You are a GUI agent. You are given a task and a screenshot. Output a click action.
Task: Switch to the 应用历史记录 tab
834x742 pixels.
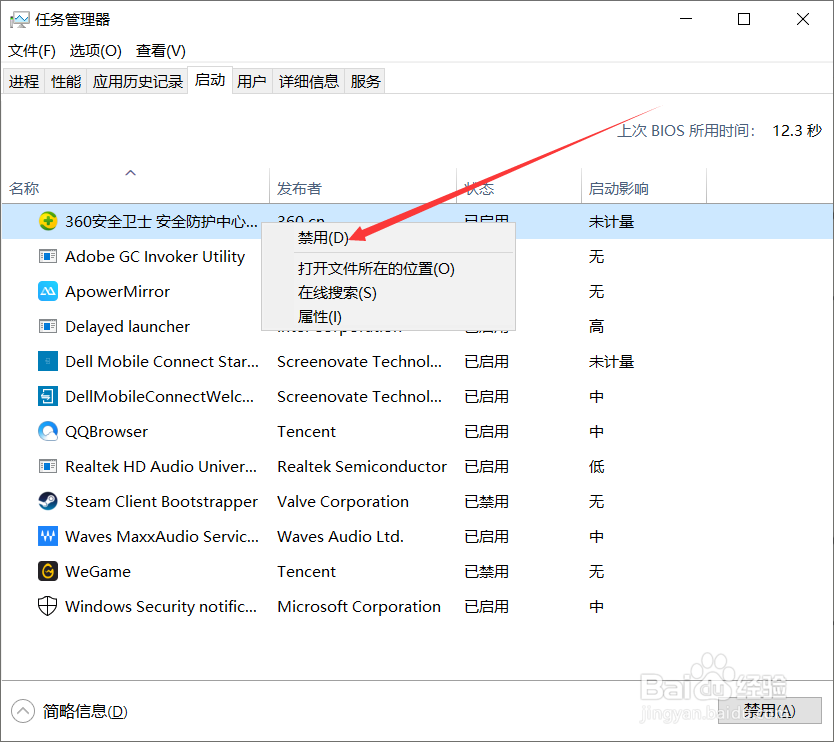click(x=138, y=81)
